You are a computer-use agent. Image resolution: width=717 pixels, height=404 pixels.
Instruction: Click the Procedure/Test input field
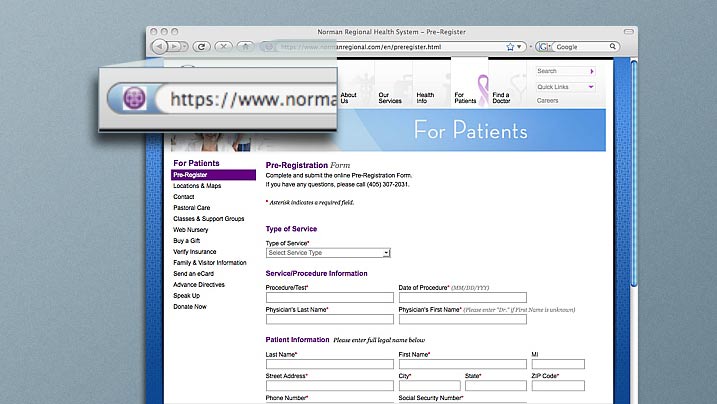pos(330,298)
